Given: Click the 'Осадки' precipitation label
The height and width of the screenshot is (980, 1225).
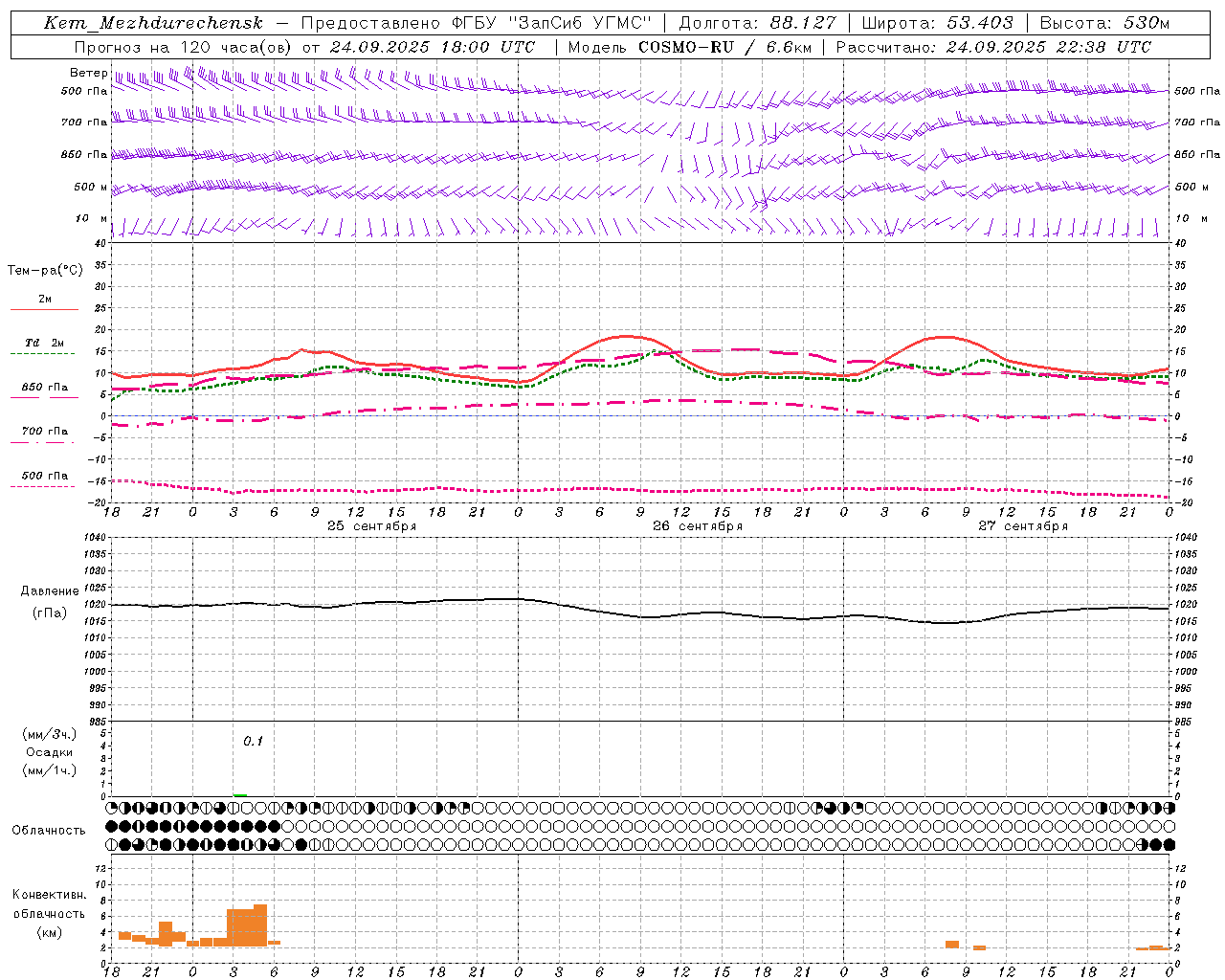Looking at the screenshot, I should point(50,753).
